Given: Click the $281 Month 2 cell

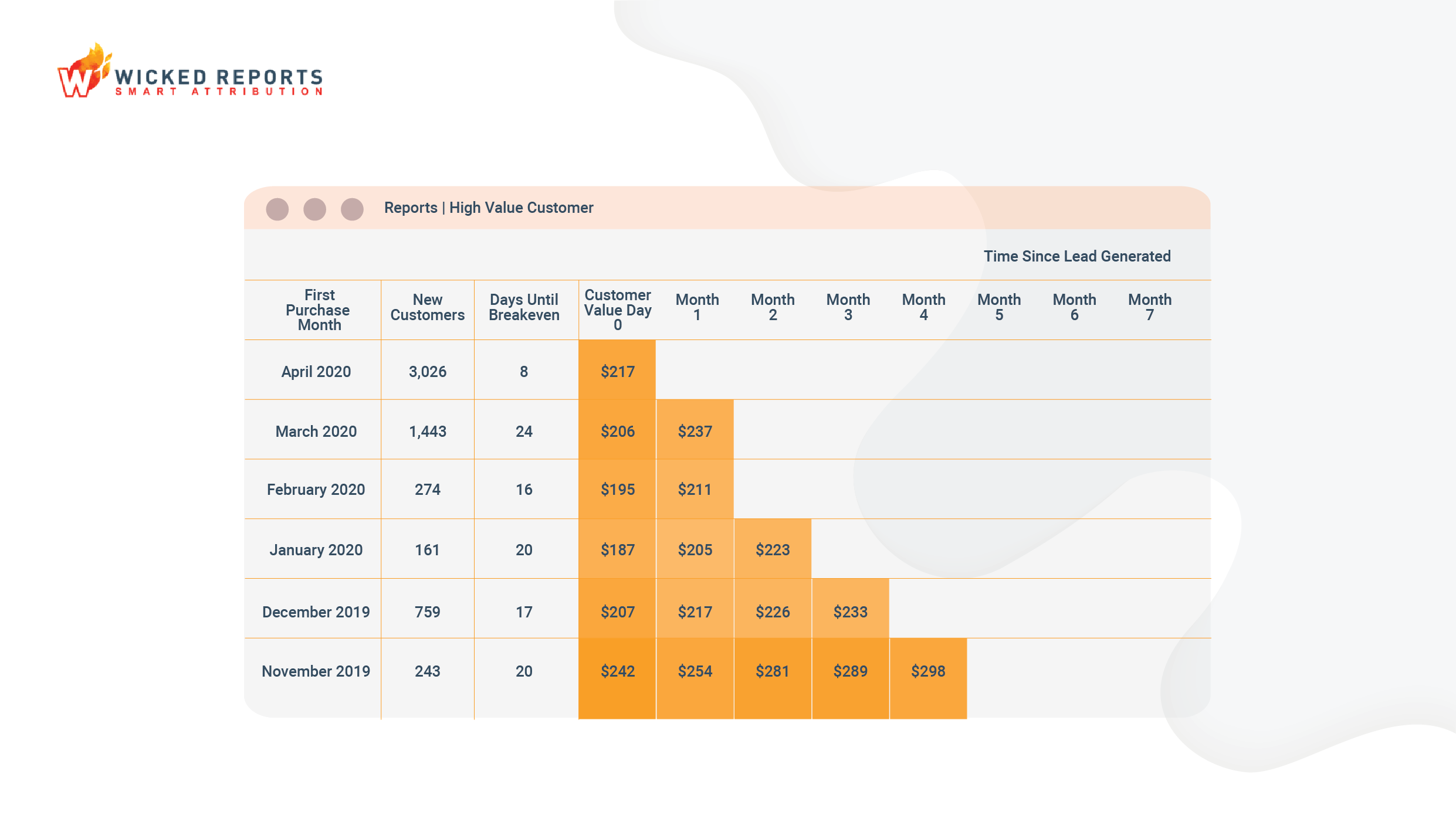Looking at the screenshot, I should [773, 678].
